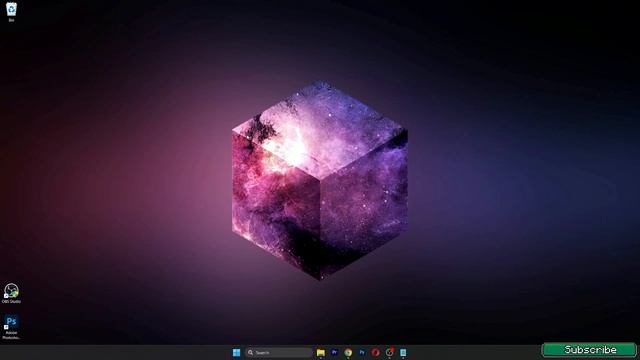Click the taskbar Search box
Screen dimensions: 640x360
279,352
